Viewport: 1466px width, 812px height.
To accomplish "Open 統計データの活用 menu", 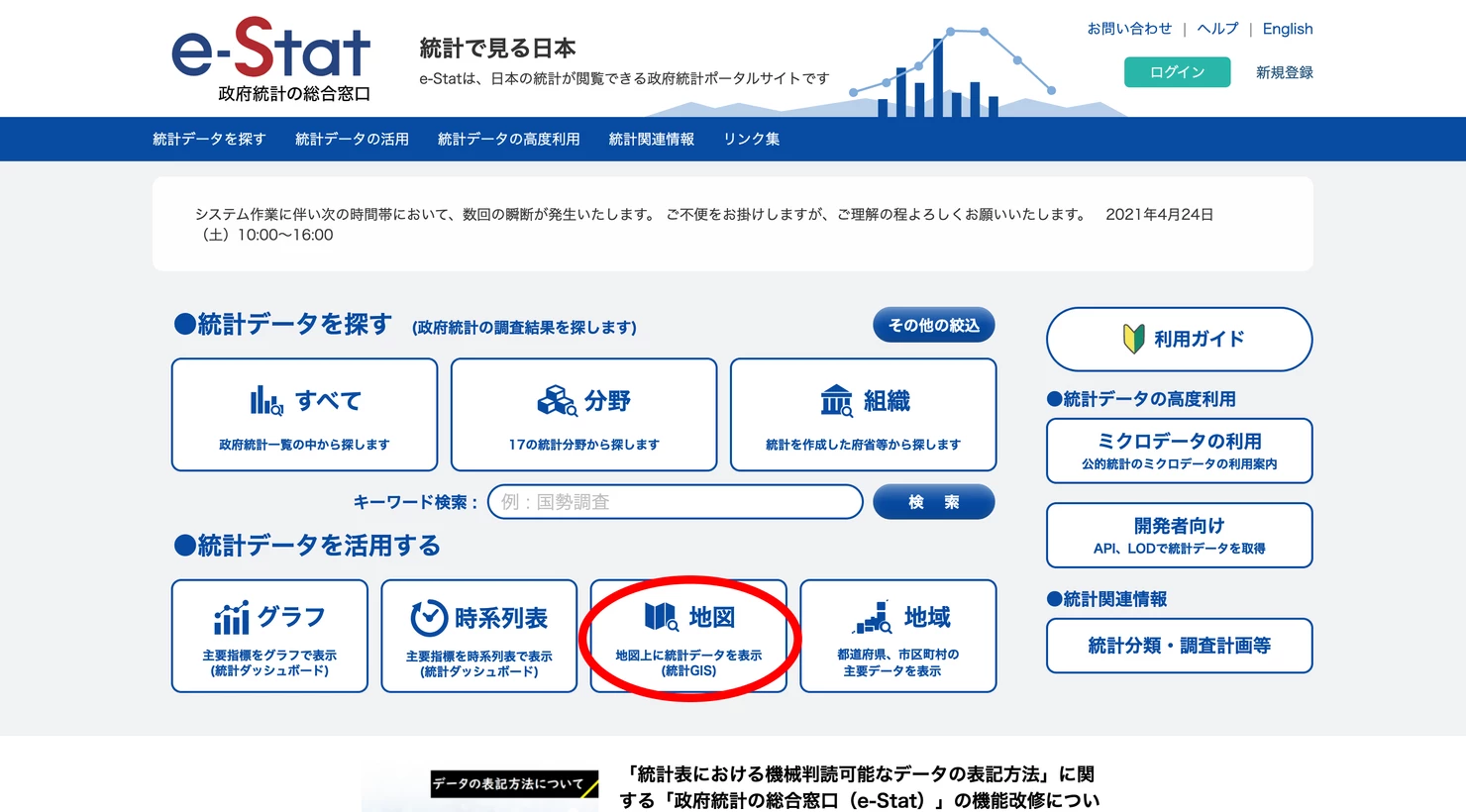I will pos(352,140).
